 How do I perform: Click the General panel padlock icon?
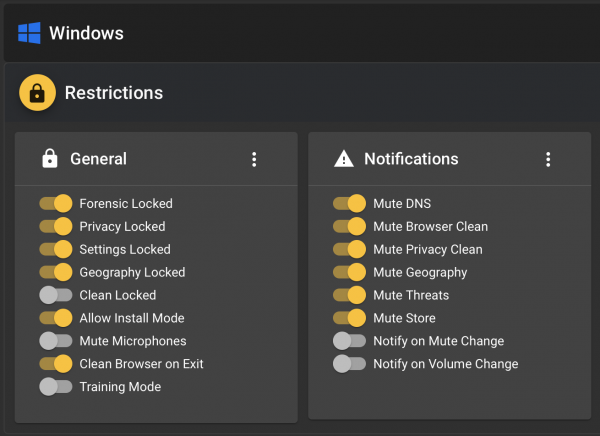[x=50, y=159]
